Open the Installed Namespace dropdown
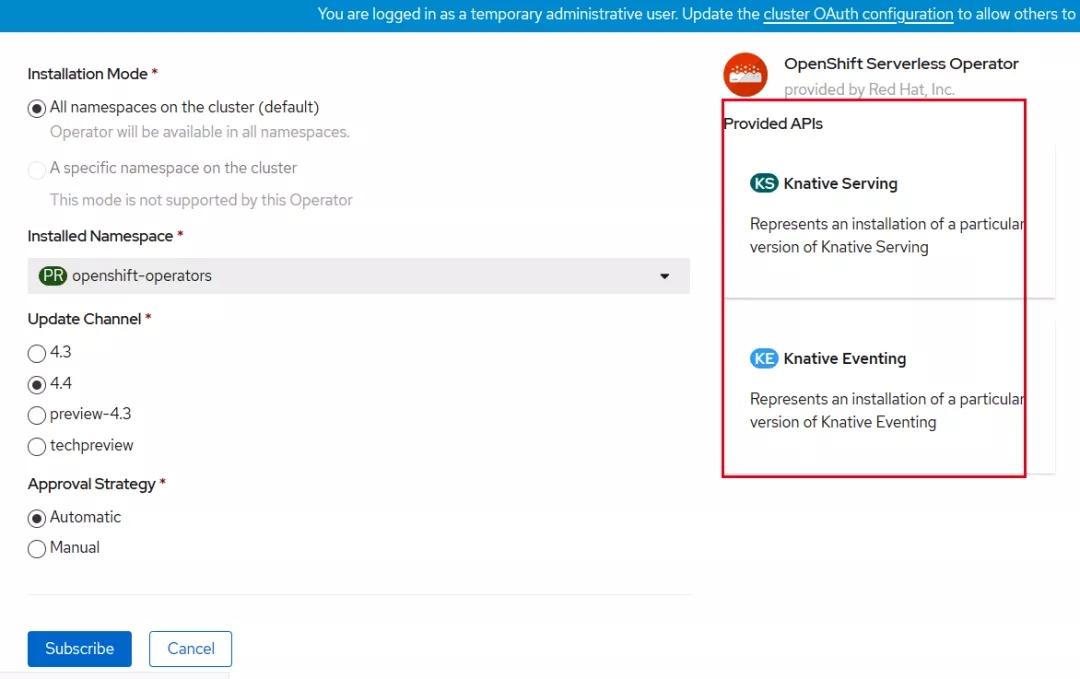This screenshot has width=1080, height=679. click(358, 276)
